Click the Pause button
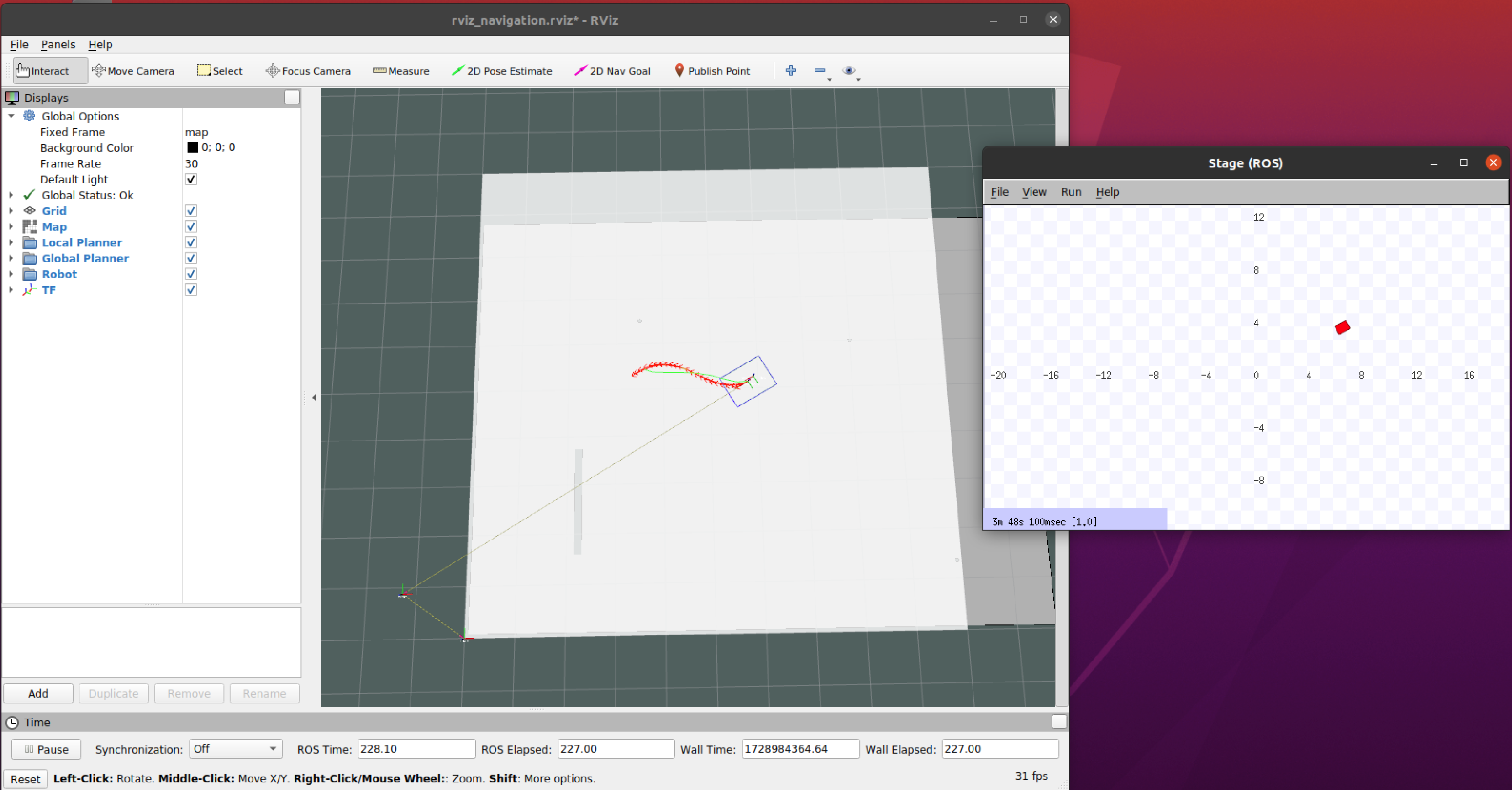 click(46, 749)
